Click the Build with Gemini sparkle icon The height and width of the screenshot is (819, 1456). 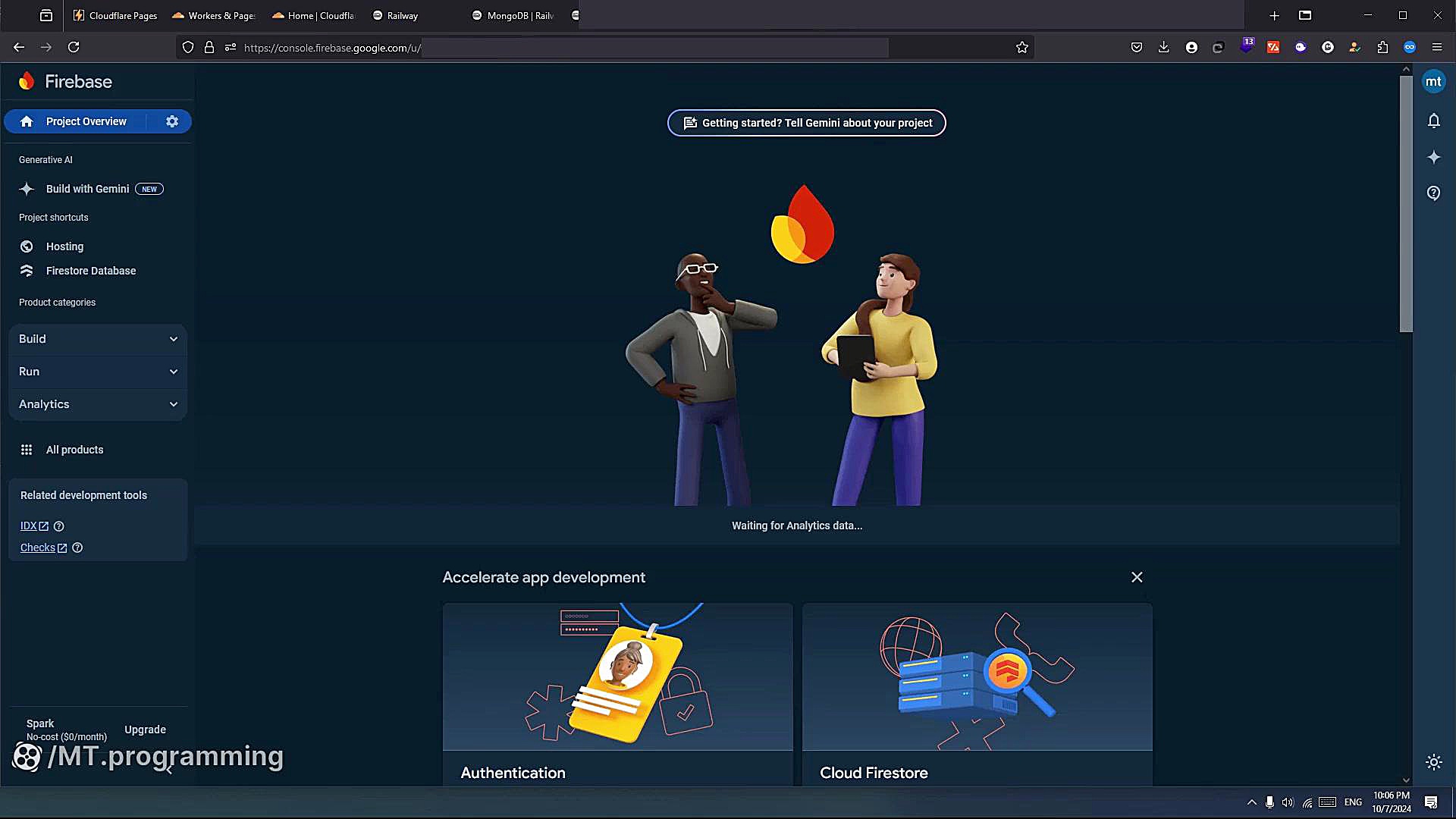27,189
